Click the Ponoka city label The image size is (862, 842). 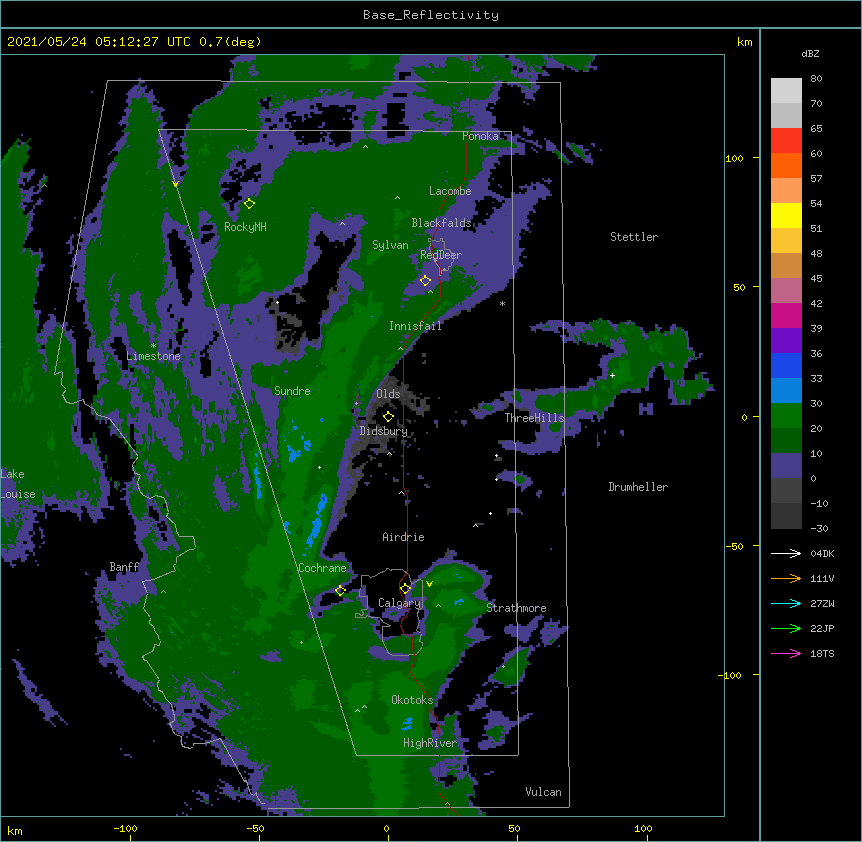pyautogui.click(x=480, y=136)
